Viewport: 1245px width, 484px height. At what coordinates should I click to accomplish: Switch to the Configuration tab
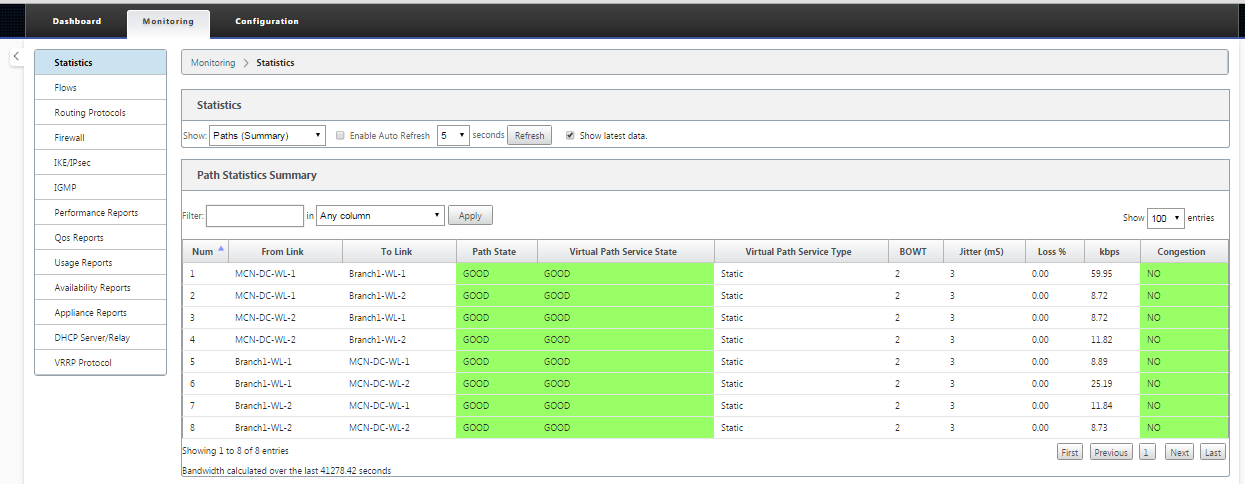(x=267, y=21)
